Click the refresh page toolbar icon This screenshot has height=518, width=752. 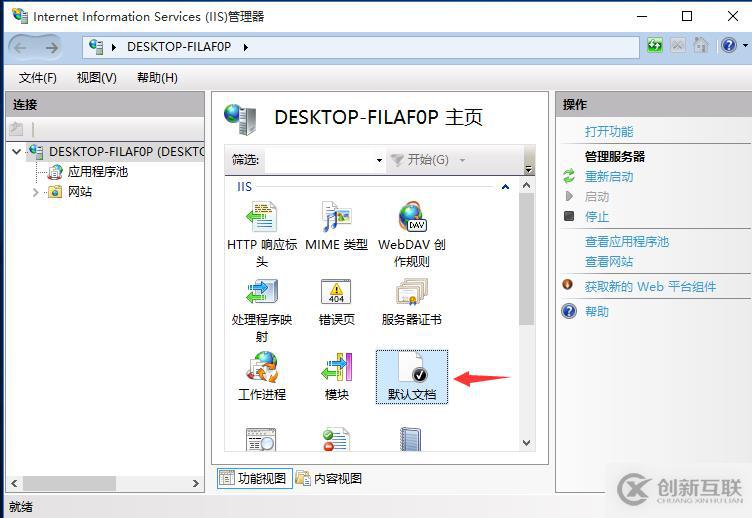[x=655, y=46]
